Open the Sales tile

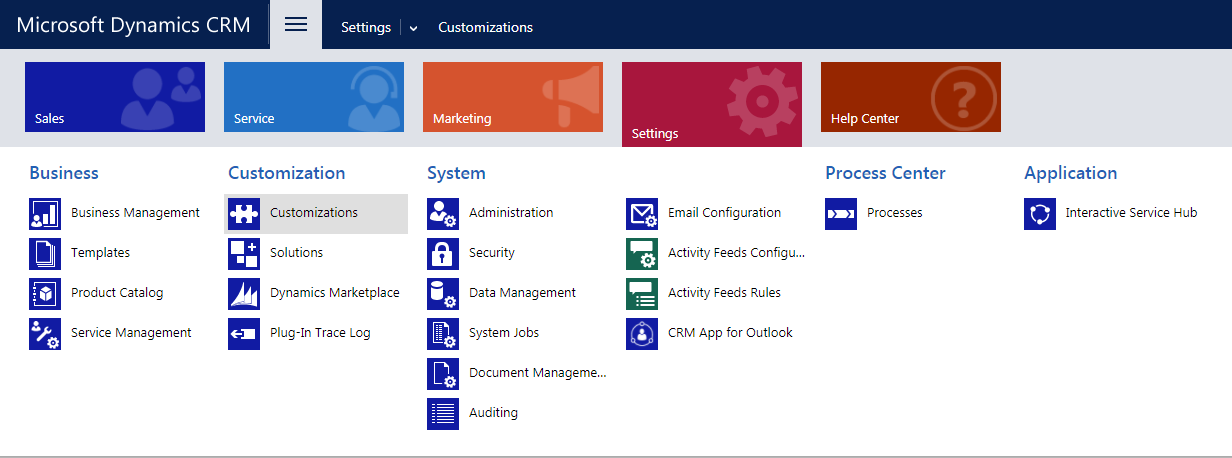pyautogui.click(x=115, y=97)
